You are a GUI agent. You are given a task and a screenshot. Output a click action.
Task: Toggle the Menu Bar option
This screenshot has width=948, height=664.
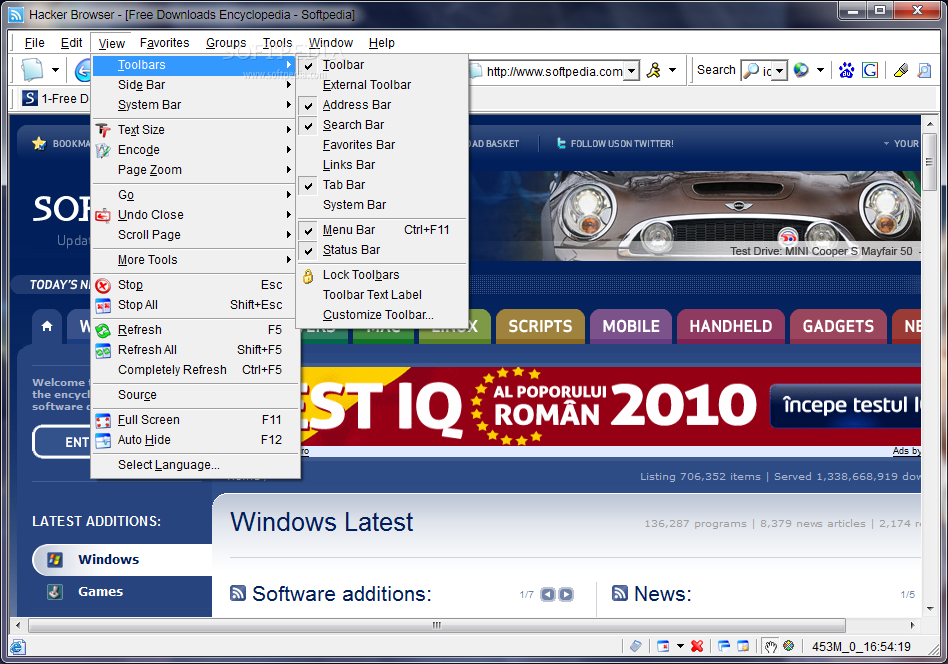point(383,230)
